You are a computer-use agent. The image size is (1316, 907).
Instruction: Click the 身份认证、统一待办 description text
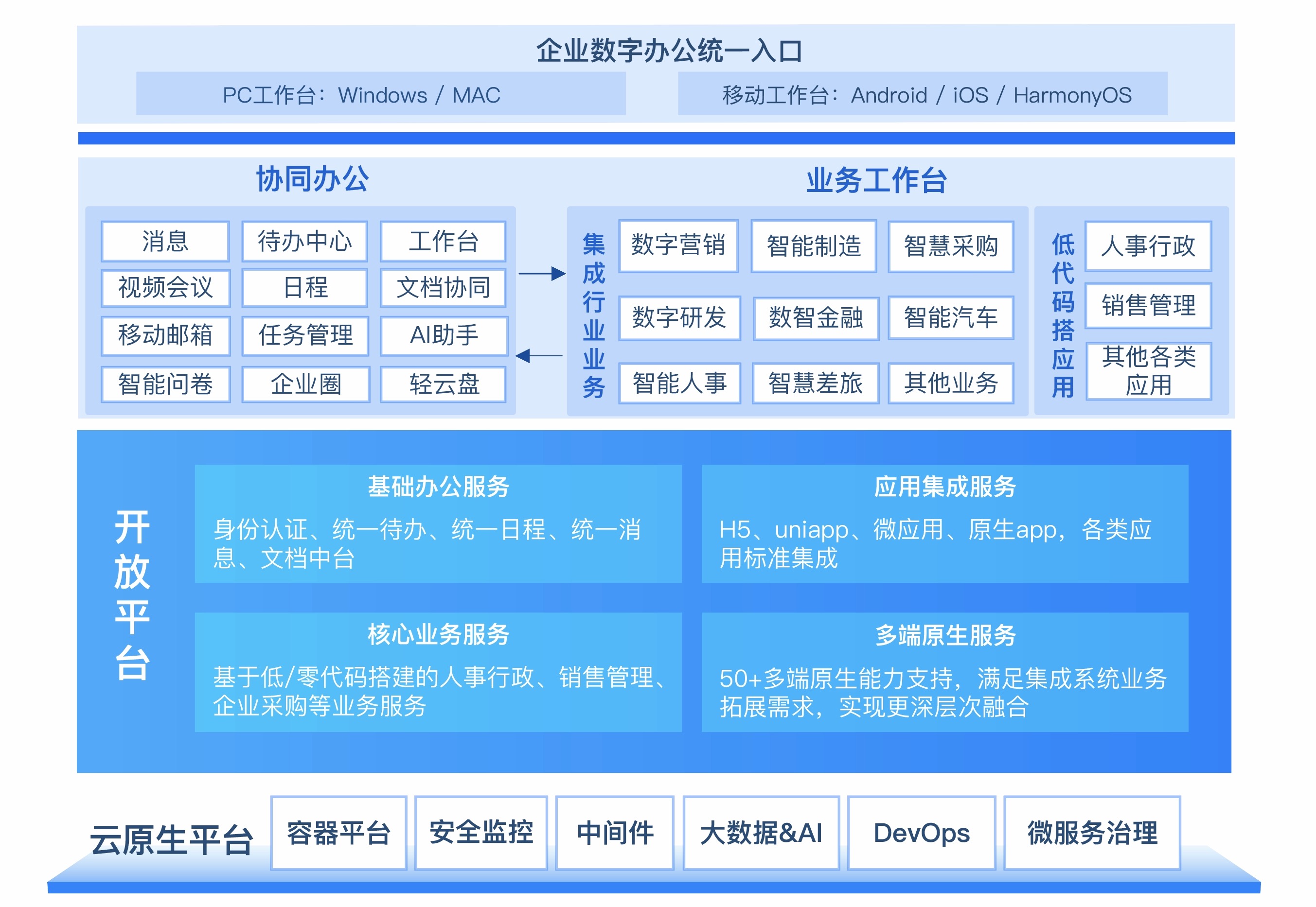[x=427, y=544]
